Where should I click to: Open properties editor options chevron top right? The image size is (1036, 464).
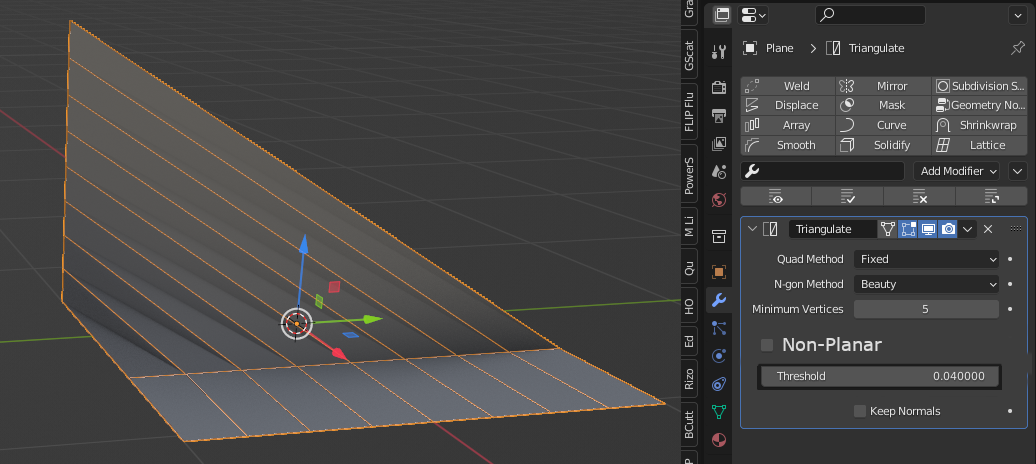(1018, 15)
